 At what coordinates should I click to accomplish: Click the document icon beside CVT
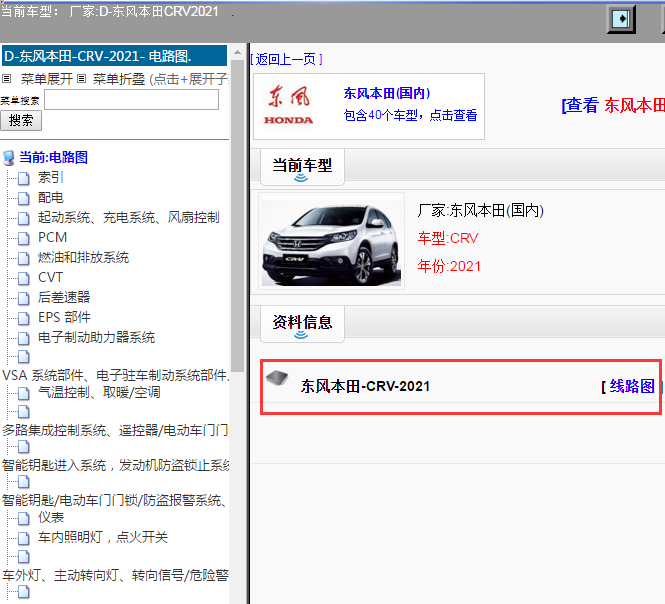(x=24, y=278)
